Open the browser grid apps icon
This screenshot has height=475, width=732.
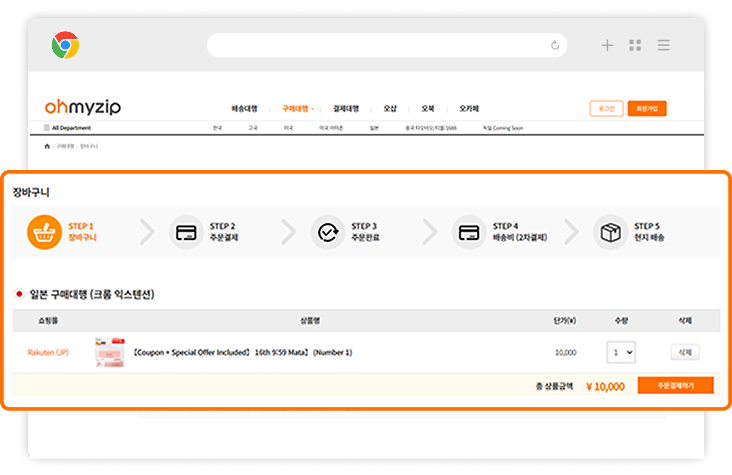point(635,45)
